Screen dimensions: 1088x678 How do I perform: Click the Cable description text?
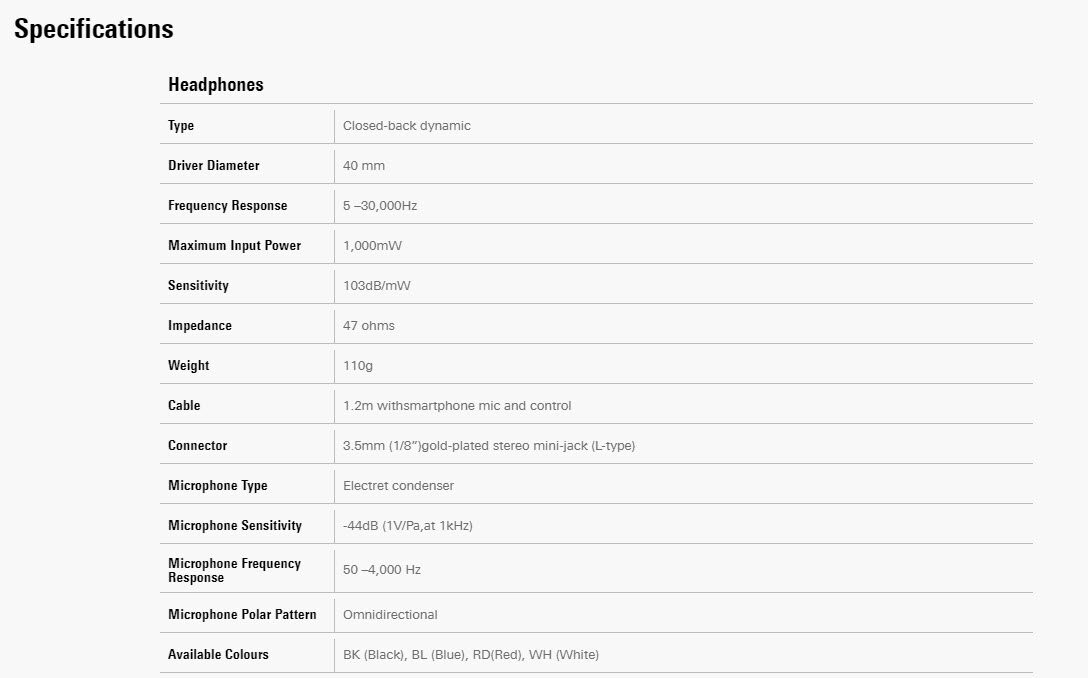pos(457,406)
